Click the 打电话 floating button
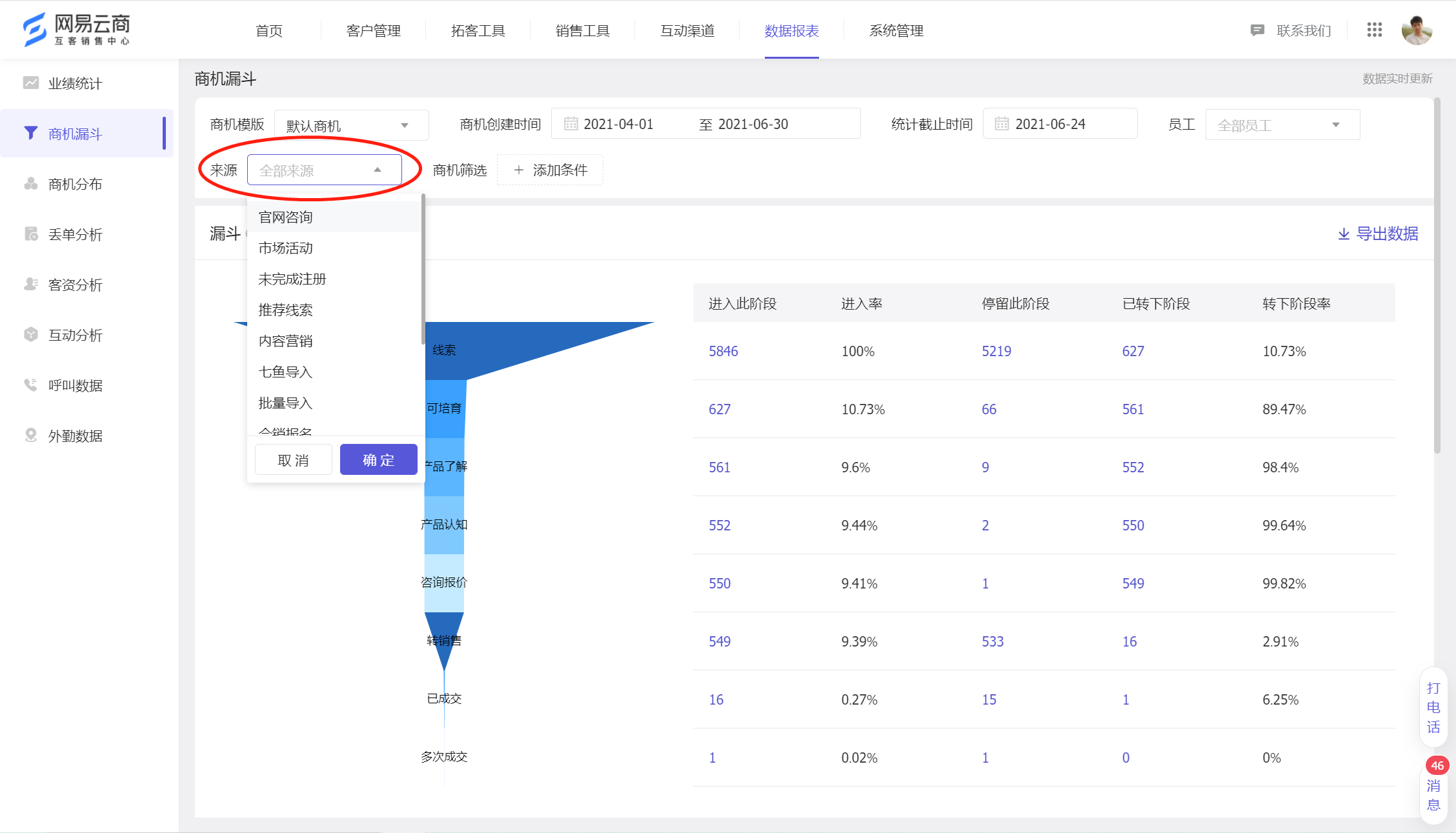Image resolution: width=1456 pixels, height=833 pixels. point(1433,707)
